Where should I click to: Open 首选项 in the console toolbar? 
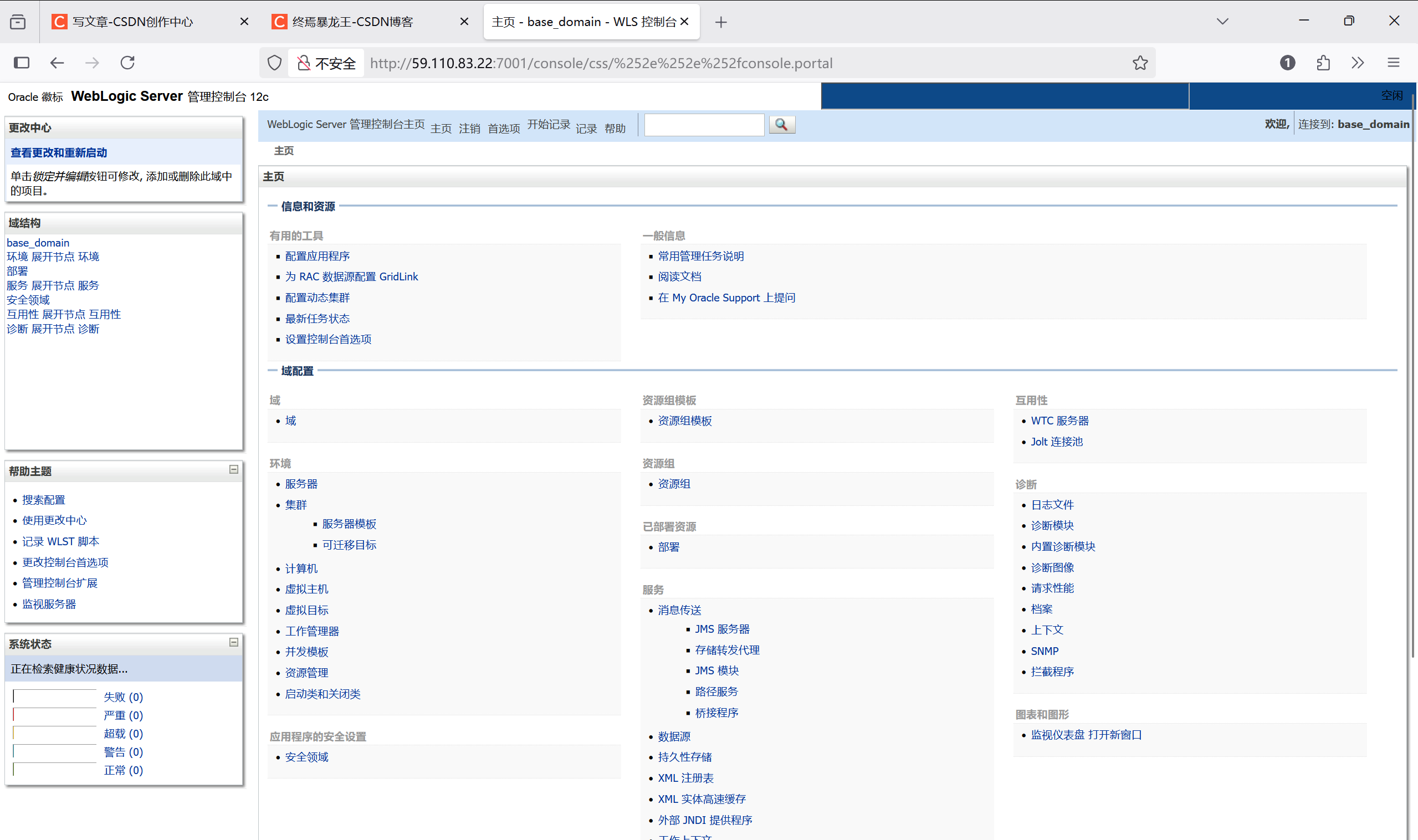tap(504, 129)
